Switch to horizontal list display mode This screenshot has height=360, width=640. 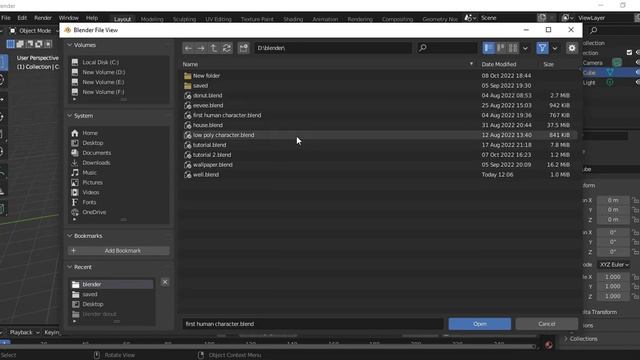click(x=501, y=48)
